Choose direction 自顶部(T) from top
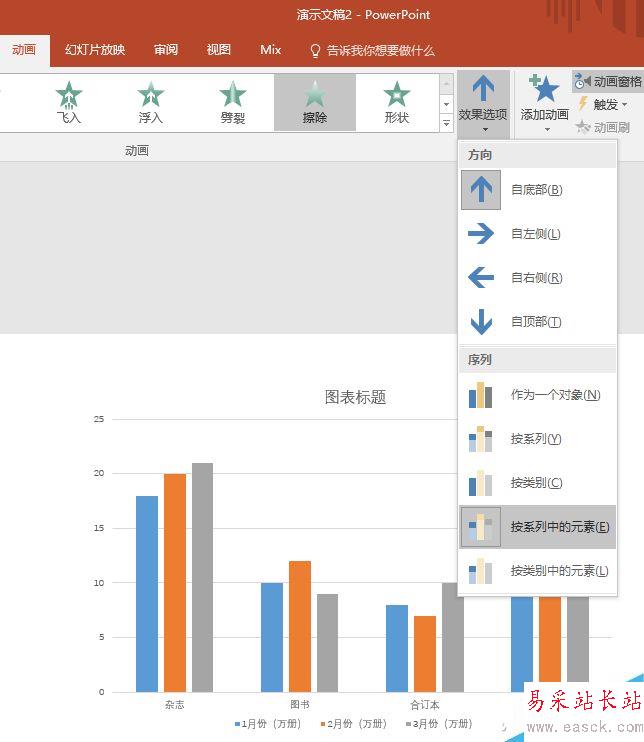 tap(538, 322)
